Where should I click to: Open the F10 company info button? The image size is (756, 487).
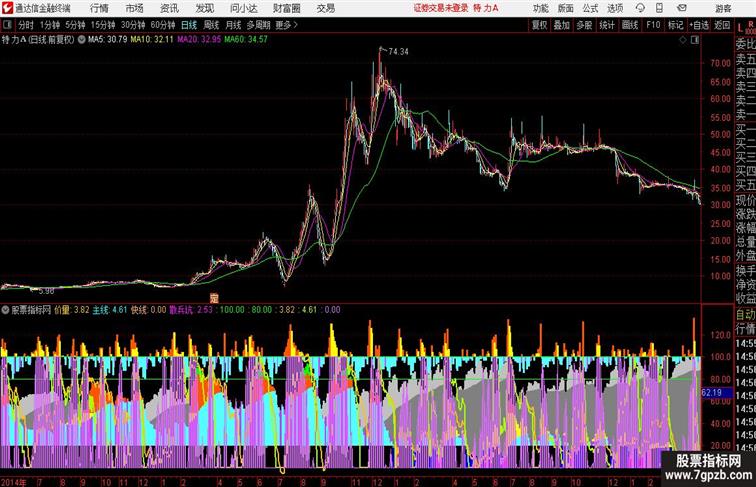(x=653, y=25)
